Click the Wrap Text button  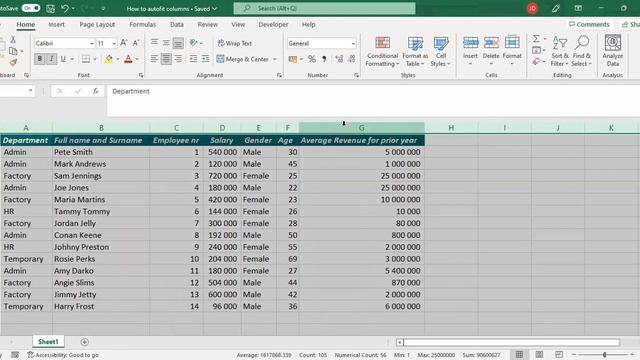point(235,43)
